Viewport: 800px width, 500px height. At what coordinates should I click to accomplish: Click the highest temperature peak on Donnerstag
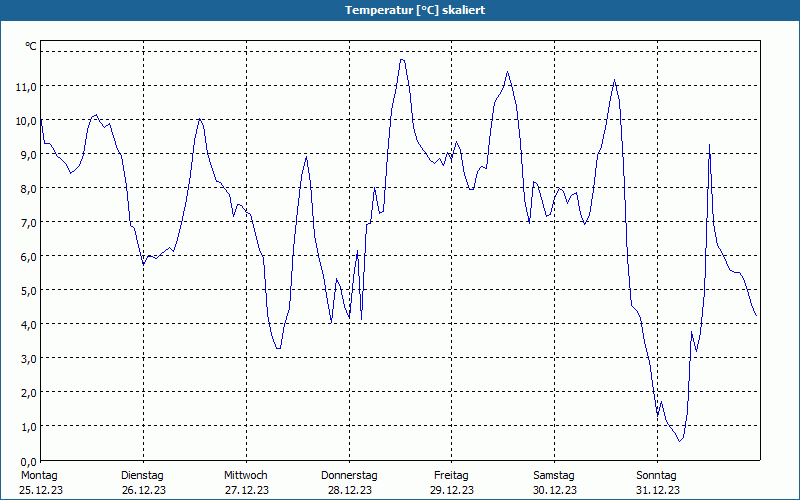point(402,60)
